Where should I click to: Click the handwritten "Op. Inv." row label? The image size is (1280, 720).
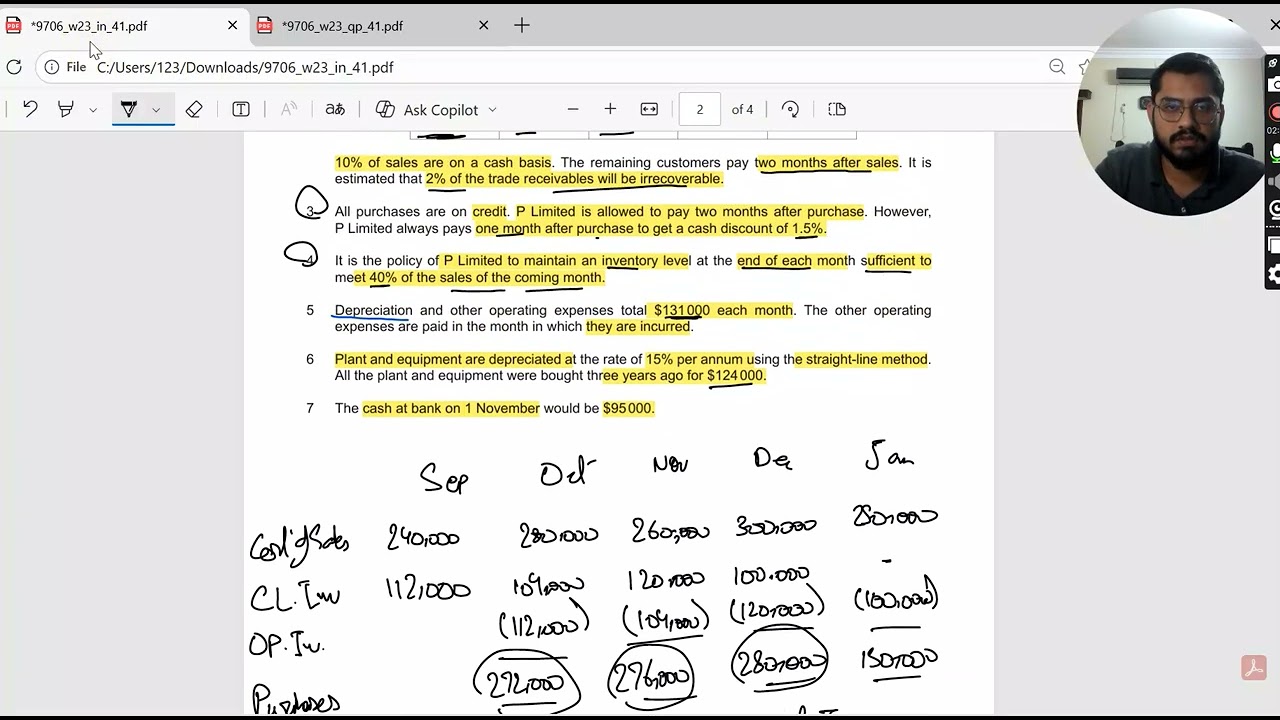coord(286,644)
